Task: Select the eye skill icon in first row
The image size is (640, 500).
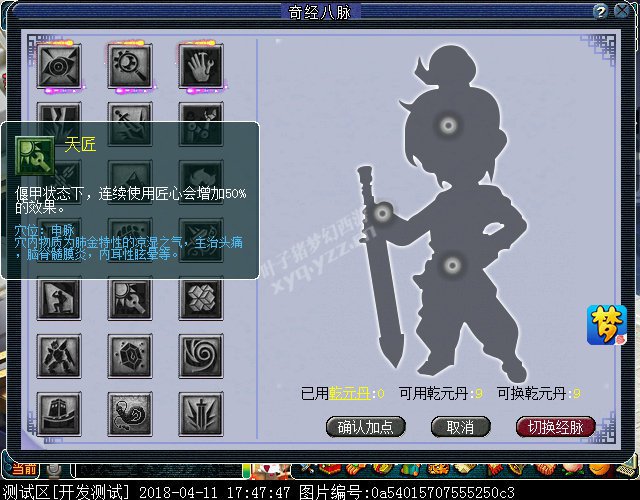Action: pyautogui.click(x=59, y=66)
